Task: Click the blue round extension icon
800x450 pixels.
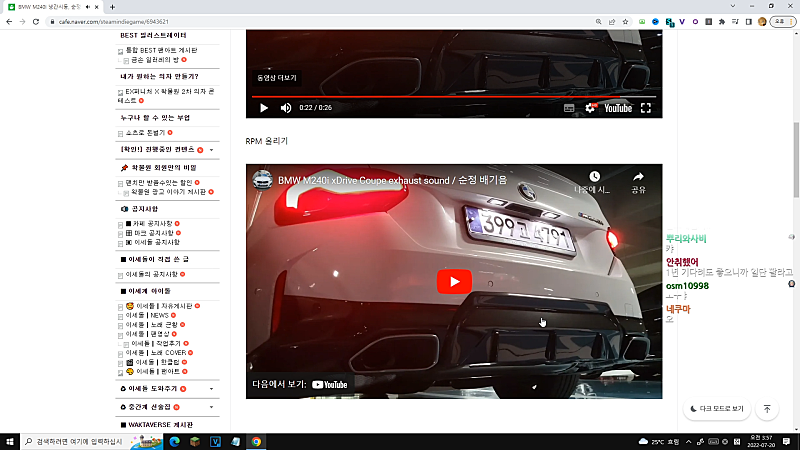Action: [x=656, y=21]
